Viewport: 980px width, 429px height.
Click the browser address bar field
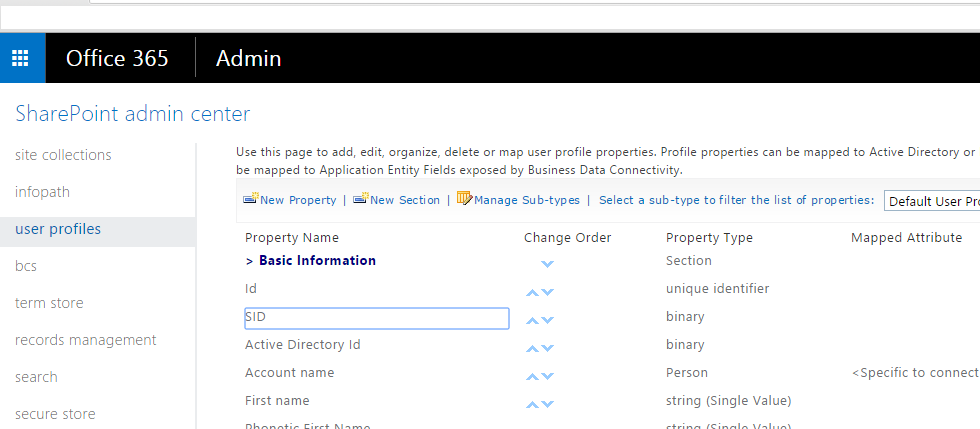point(490,18)
